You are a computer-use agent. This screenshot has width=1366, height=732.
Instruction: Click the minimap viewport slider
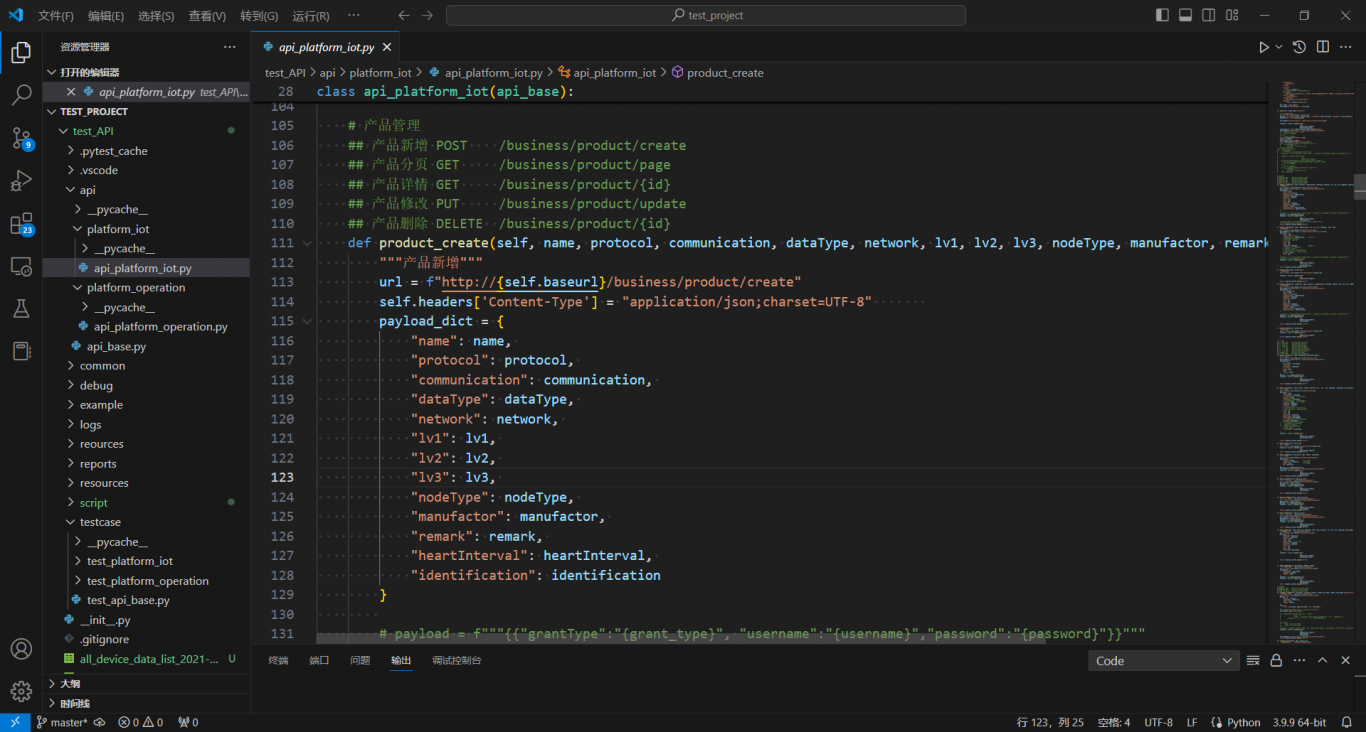[x=1360, y=187]
